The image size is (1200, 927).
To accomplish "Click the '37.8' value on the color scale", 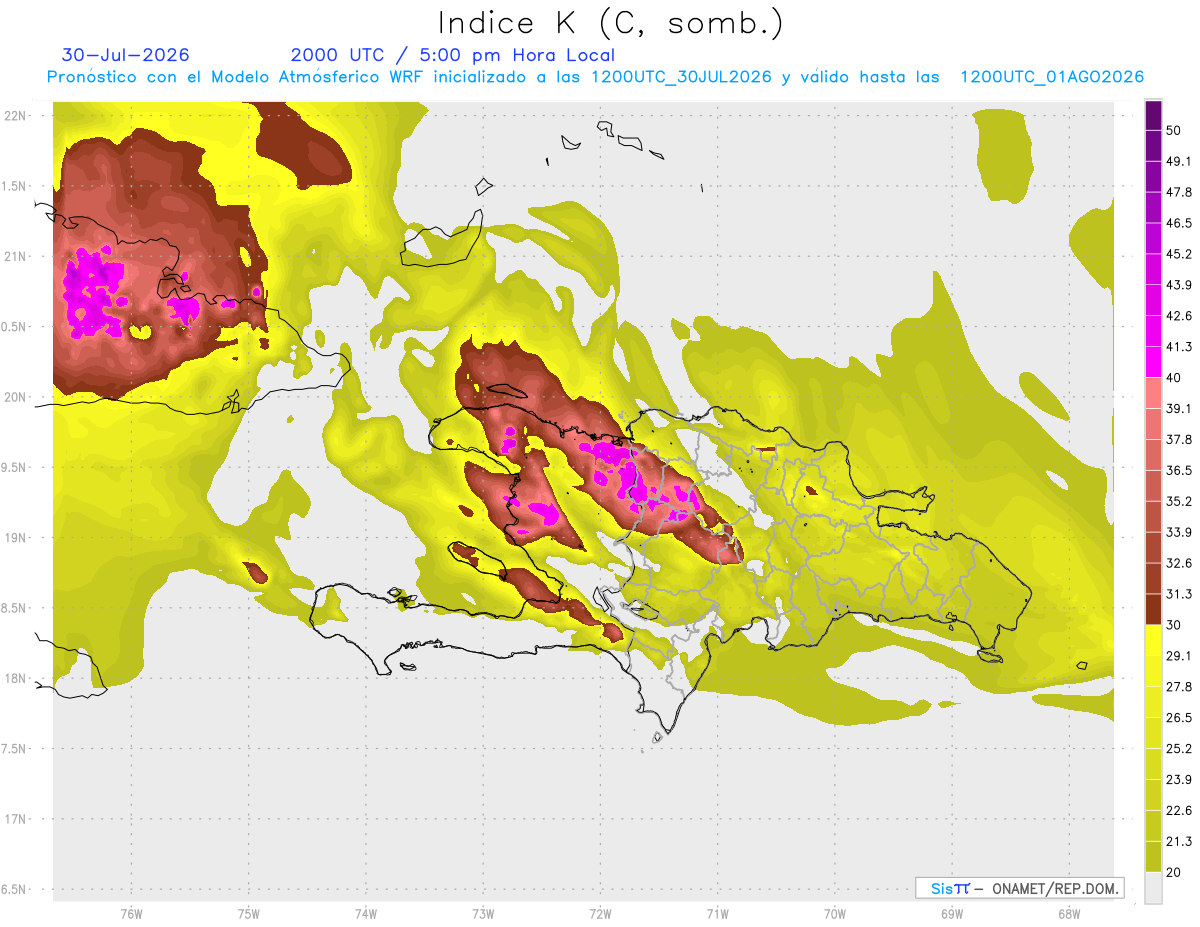I will pyautogui.click(x=1178, y=439).
